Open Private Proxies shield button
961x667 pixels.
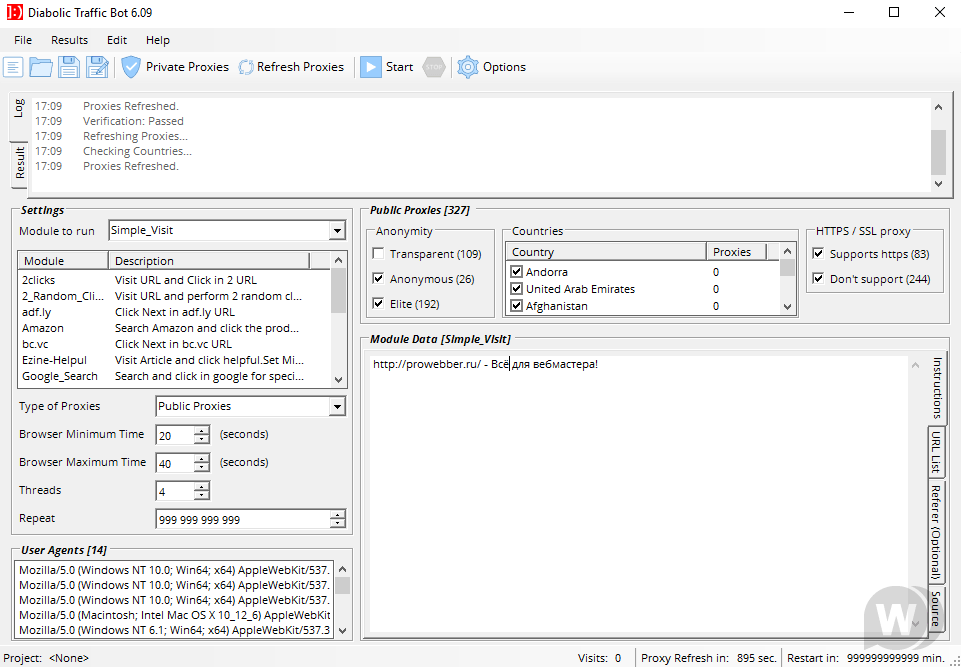click(175, 67)
